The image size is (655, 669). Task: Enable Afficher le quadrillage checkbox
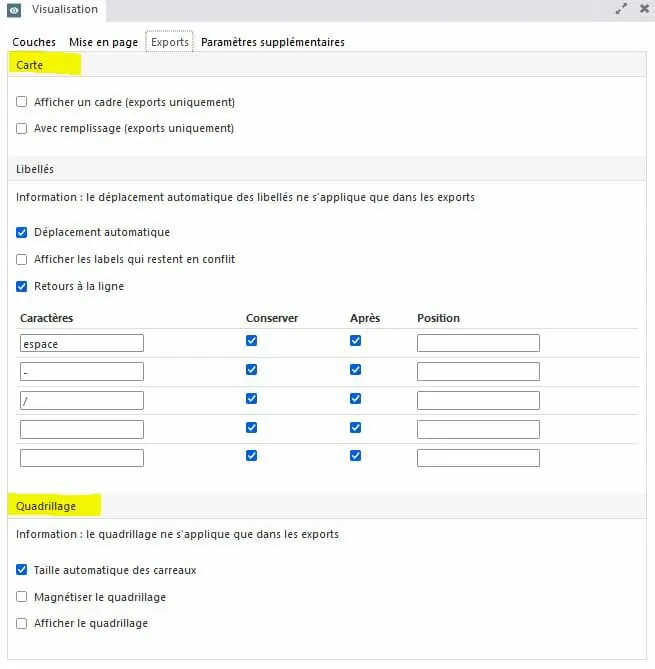click(22, 623)
